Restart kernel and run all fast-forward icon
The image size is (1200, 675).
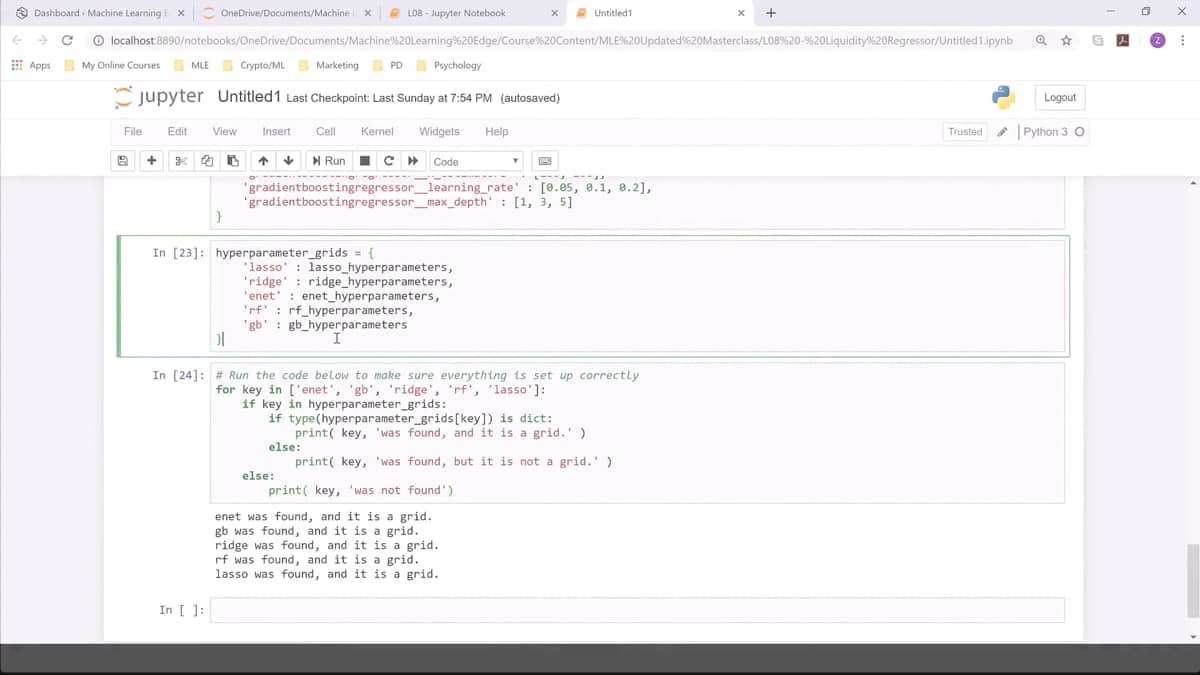413,161
